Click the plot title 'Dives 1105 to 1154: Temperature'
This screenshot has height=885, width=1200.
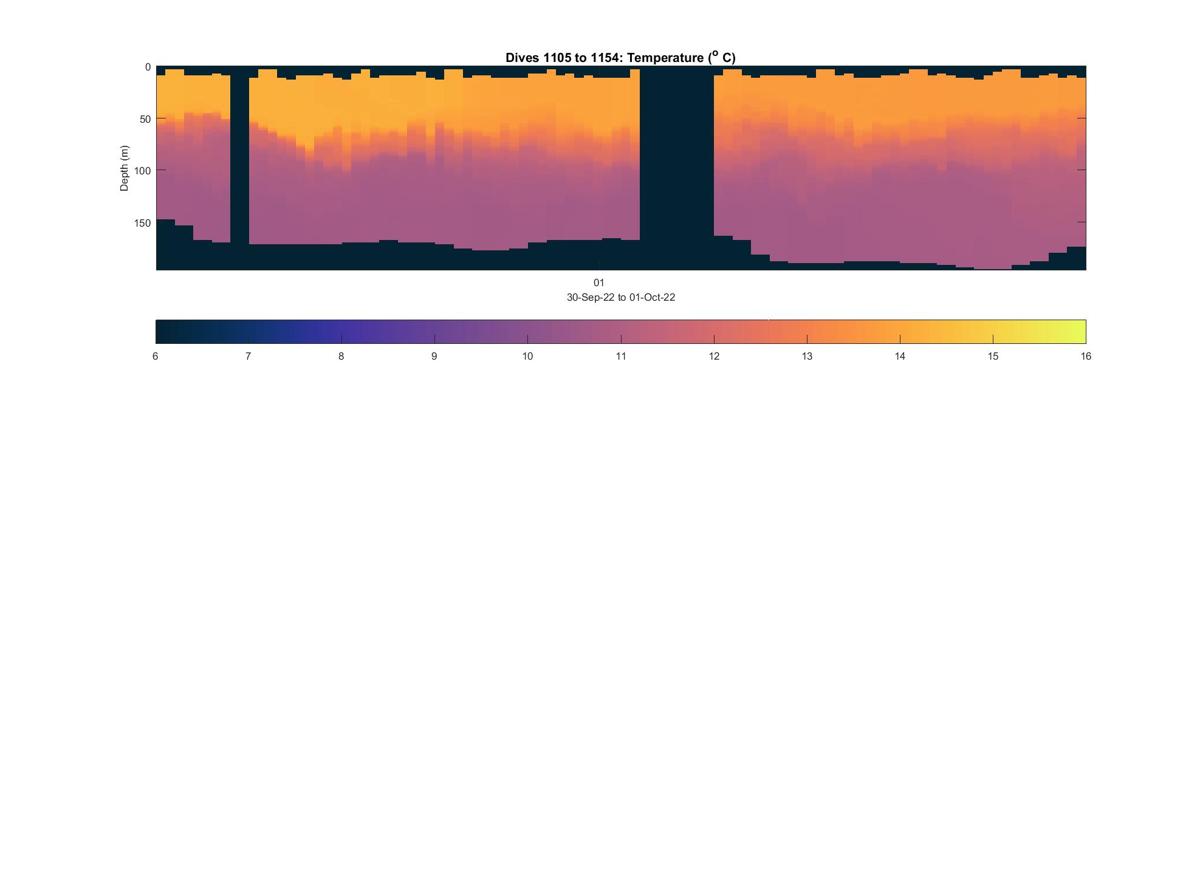click(620, 58)
